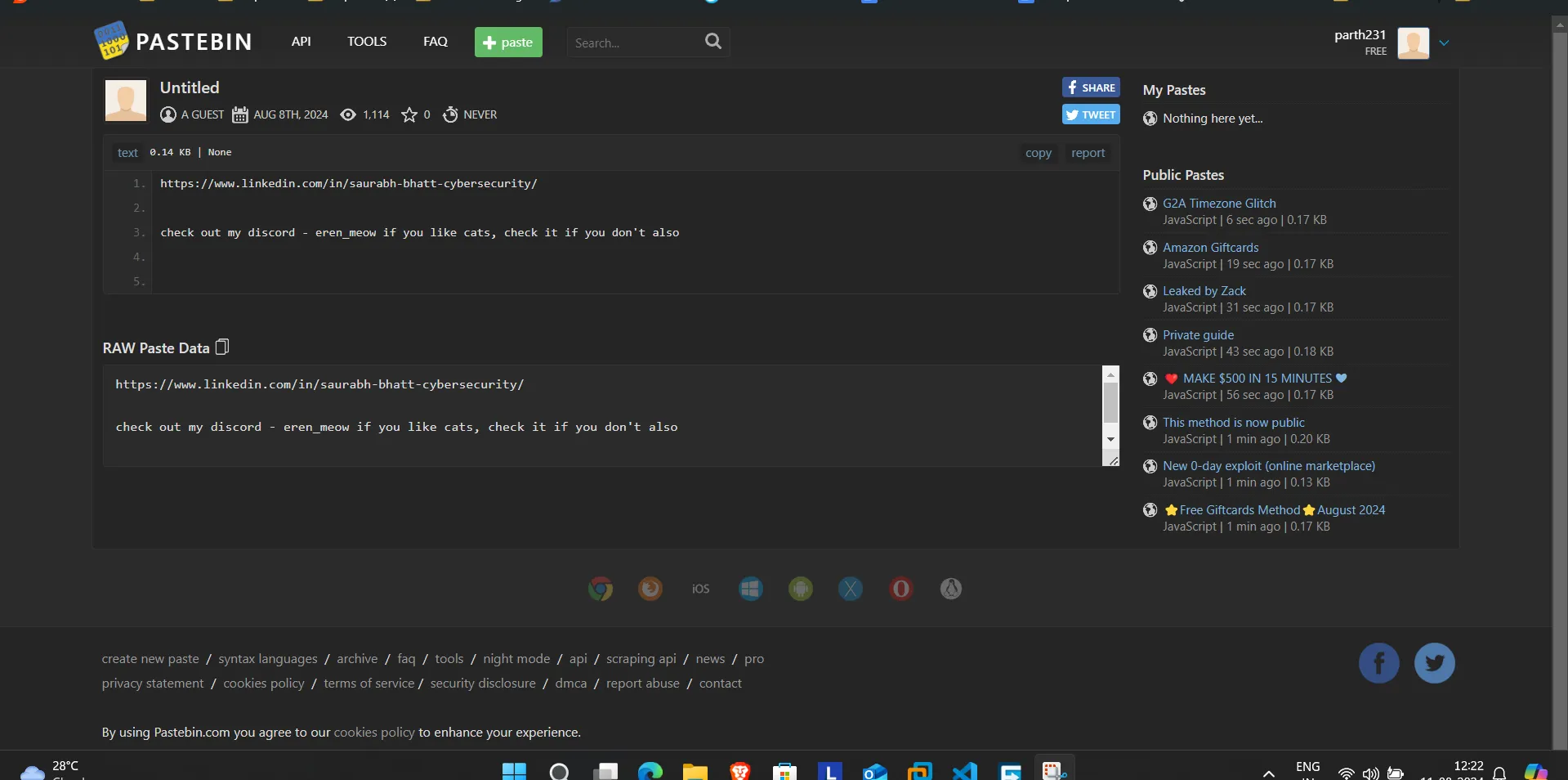Viewport: 1568px width, 780px height.
Task: Show hidden system tray icons chevron
Action: pos(1268,773)
